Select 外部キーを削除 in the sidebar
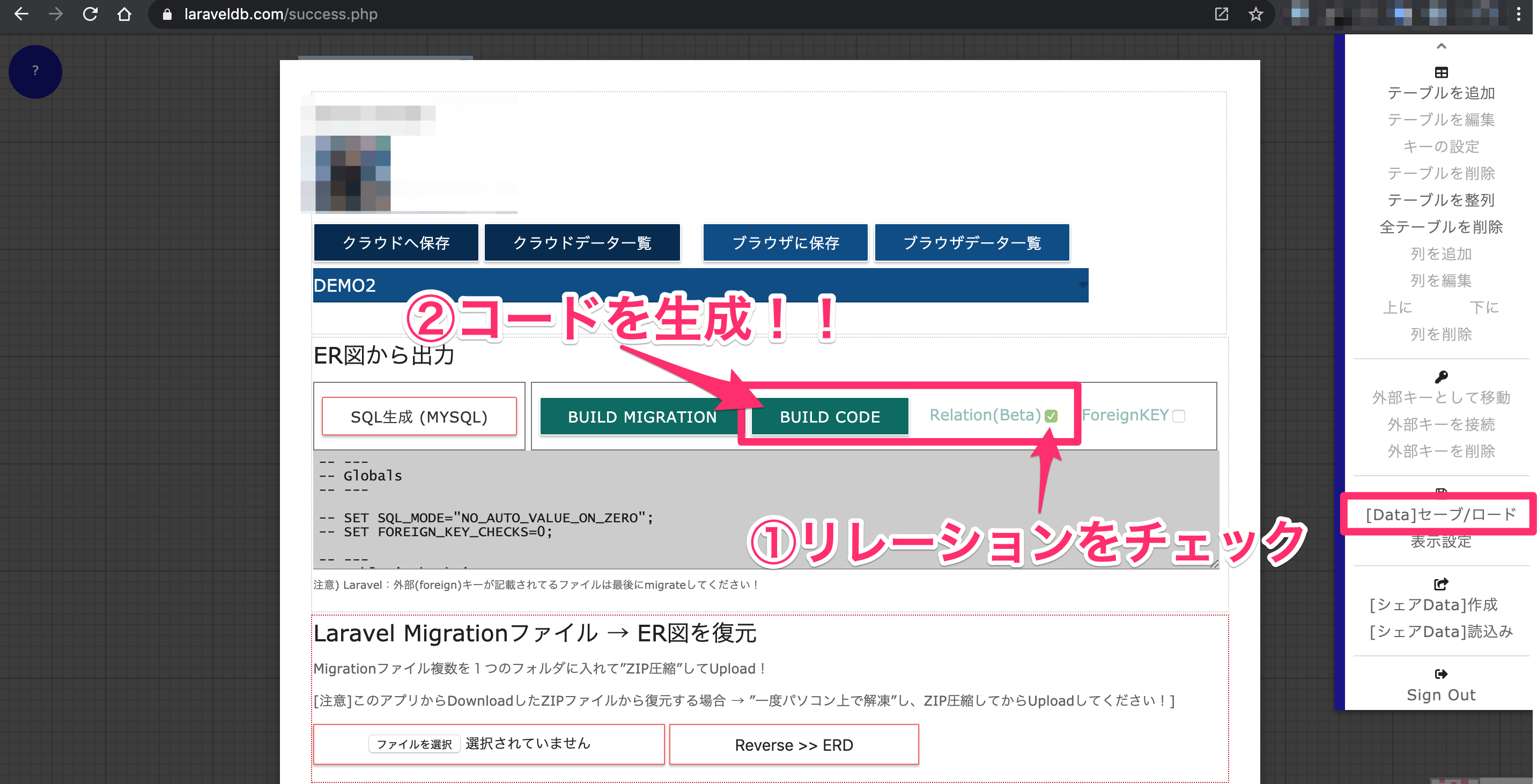1537x784 pixels. (x=1441, y=452)
